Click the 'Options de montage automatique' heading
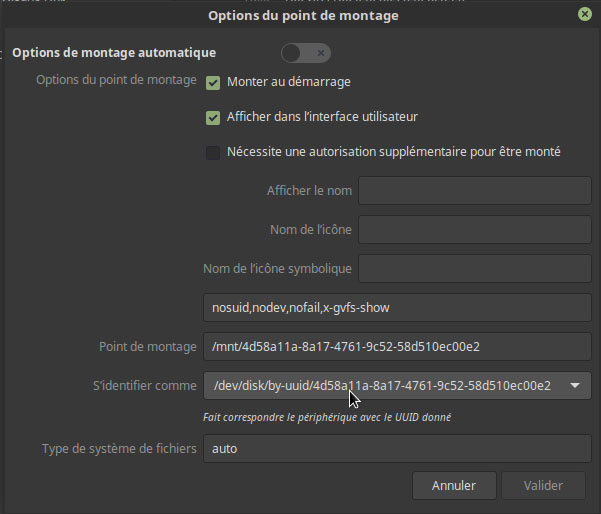Screen dimensions: 601x514 click(x=114, y=52)
